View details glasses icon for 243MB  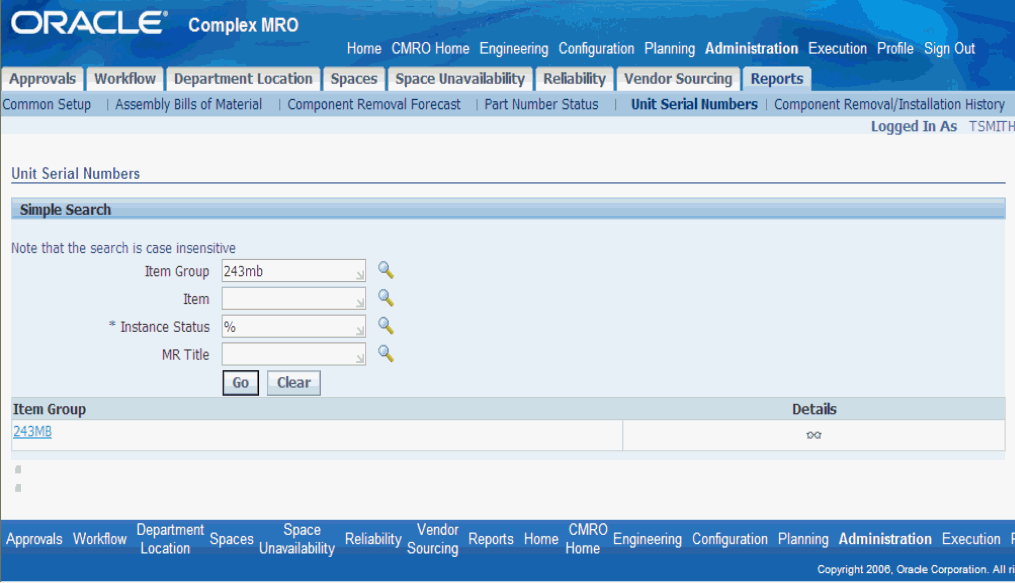[x=814, y=435]
